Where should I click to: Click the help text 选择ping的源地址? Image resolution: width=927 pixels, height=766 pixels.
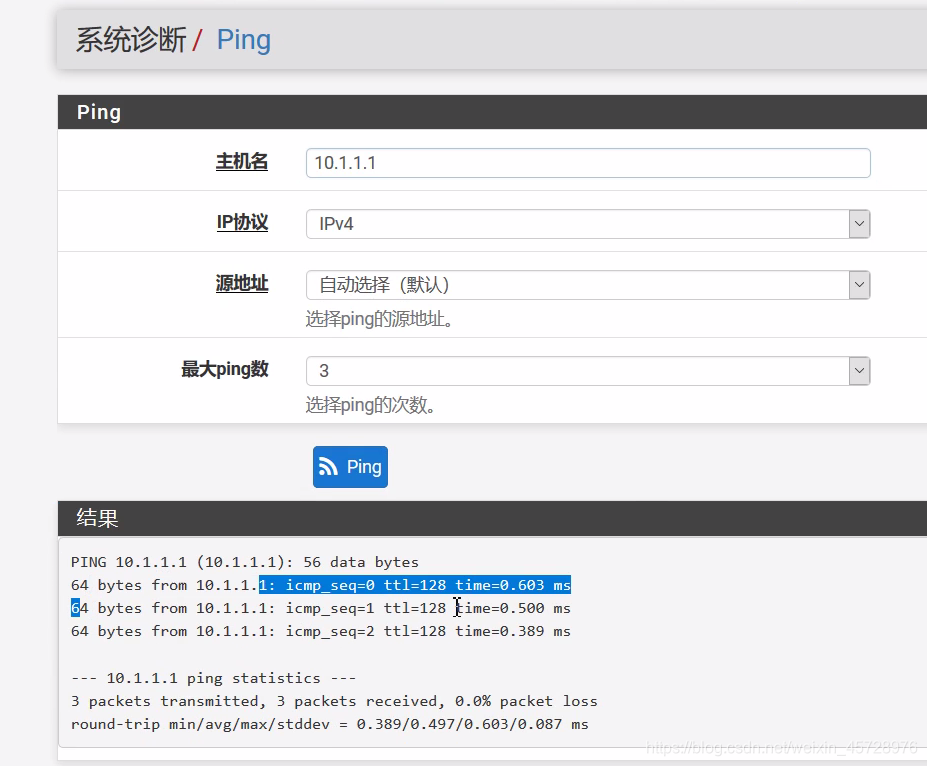380,319
